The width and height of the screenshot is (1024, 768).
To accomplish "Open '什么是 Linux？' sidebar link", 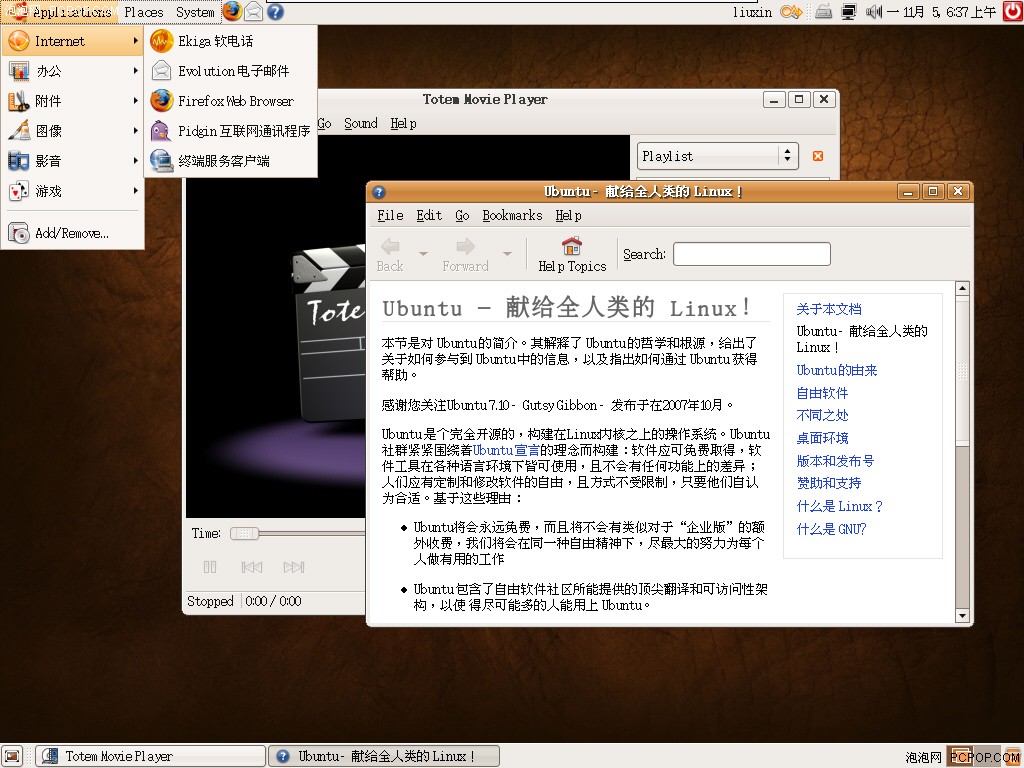I will (x=839, y=506).
